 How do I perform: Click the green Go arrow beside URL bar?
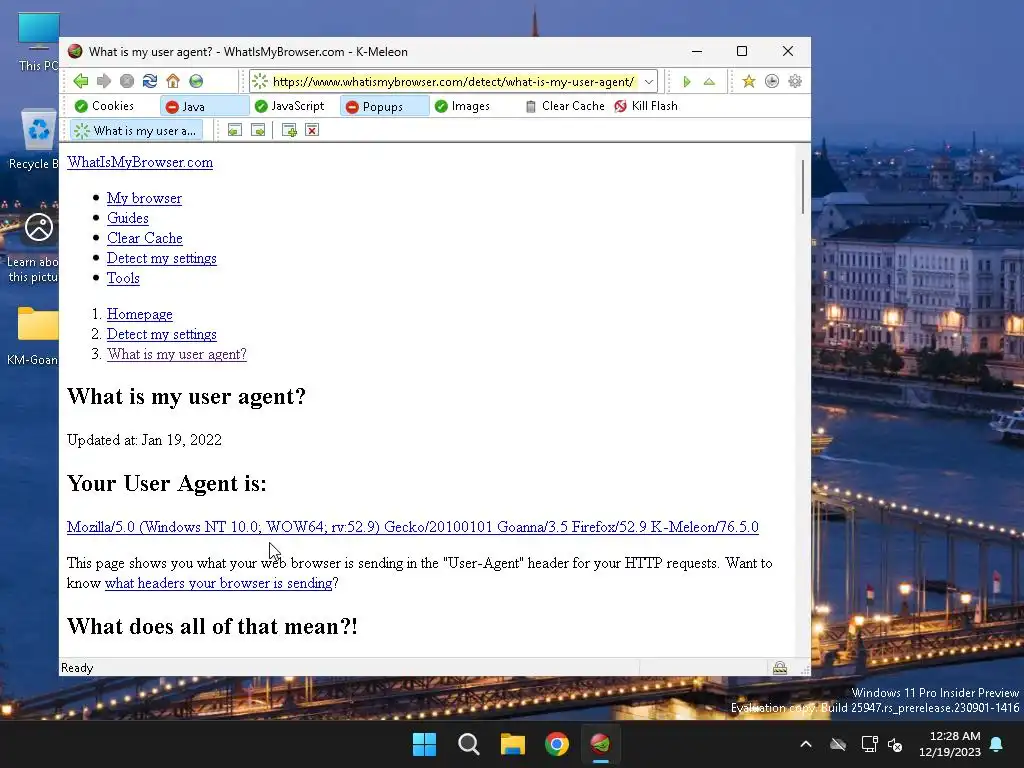(686, 82)
